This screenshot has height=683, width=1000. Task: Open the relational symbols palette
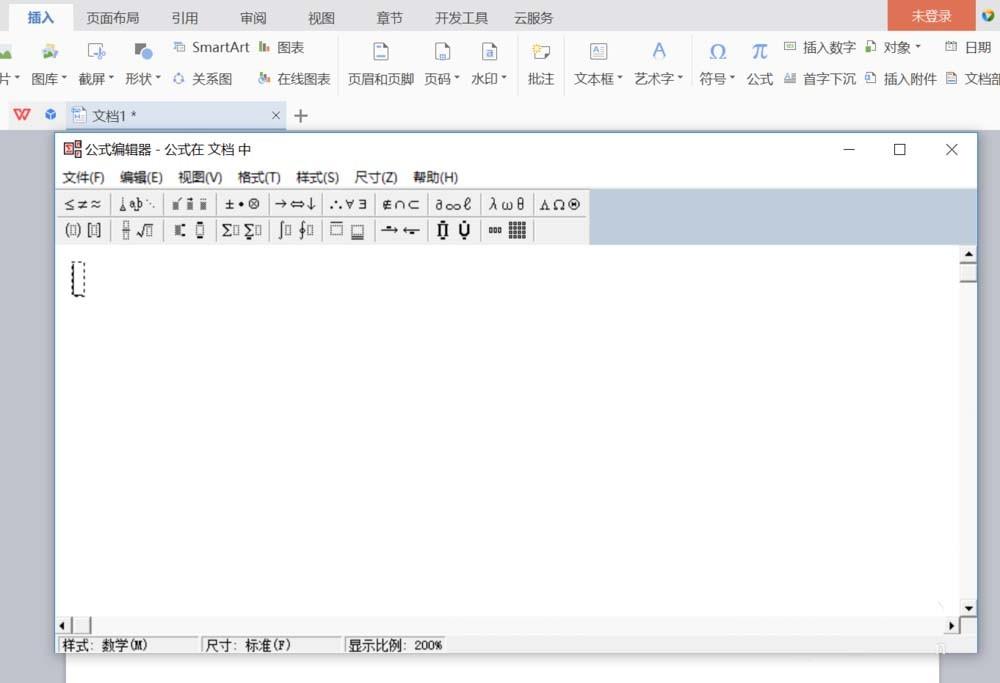click(82, 204)
